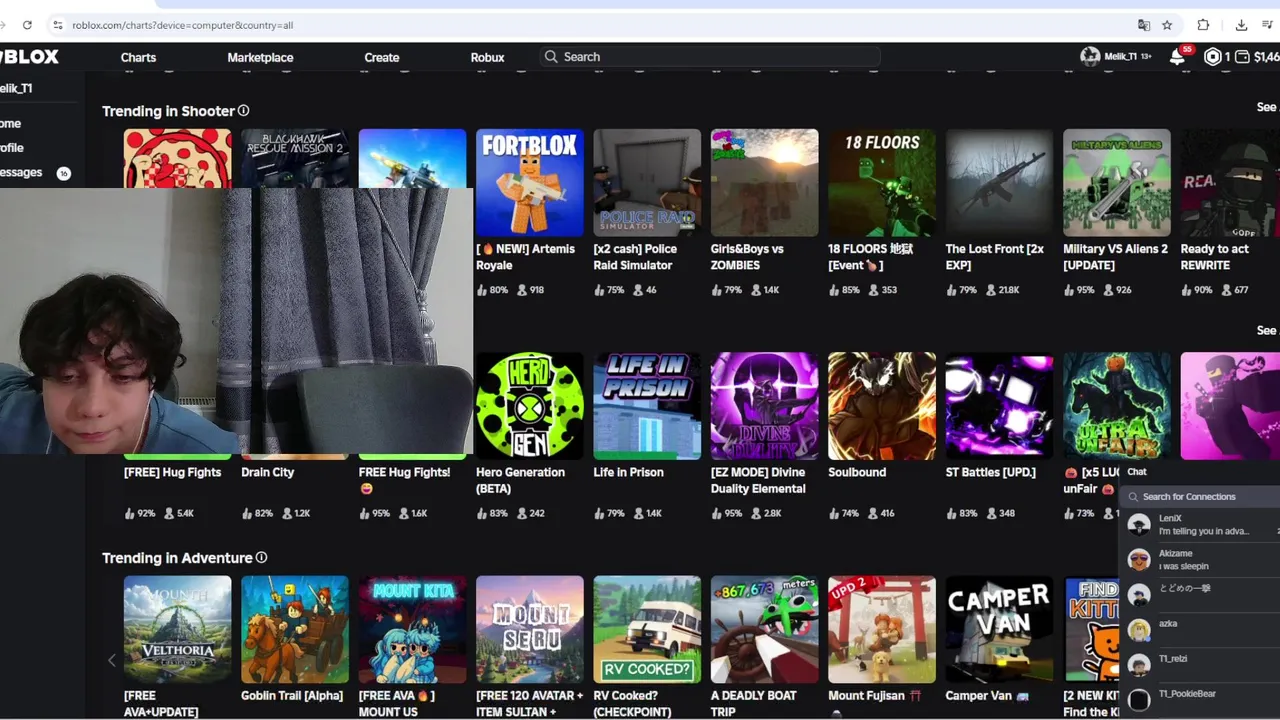
Task: Open Veltoria mountain game thumbnail
Action: coord(177,629)
